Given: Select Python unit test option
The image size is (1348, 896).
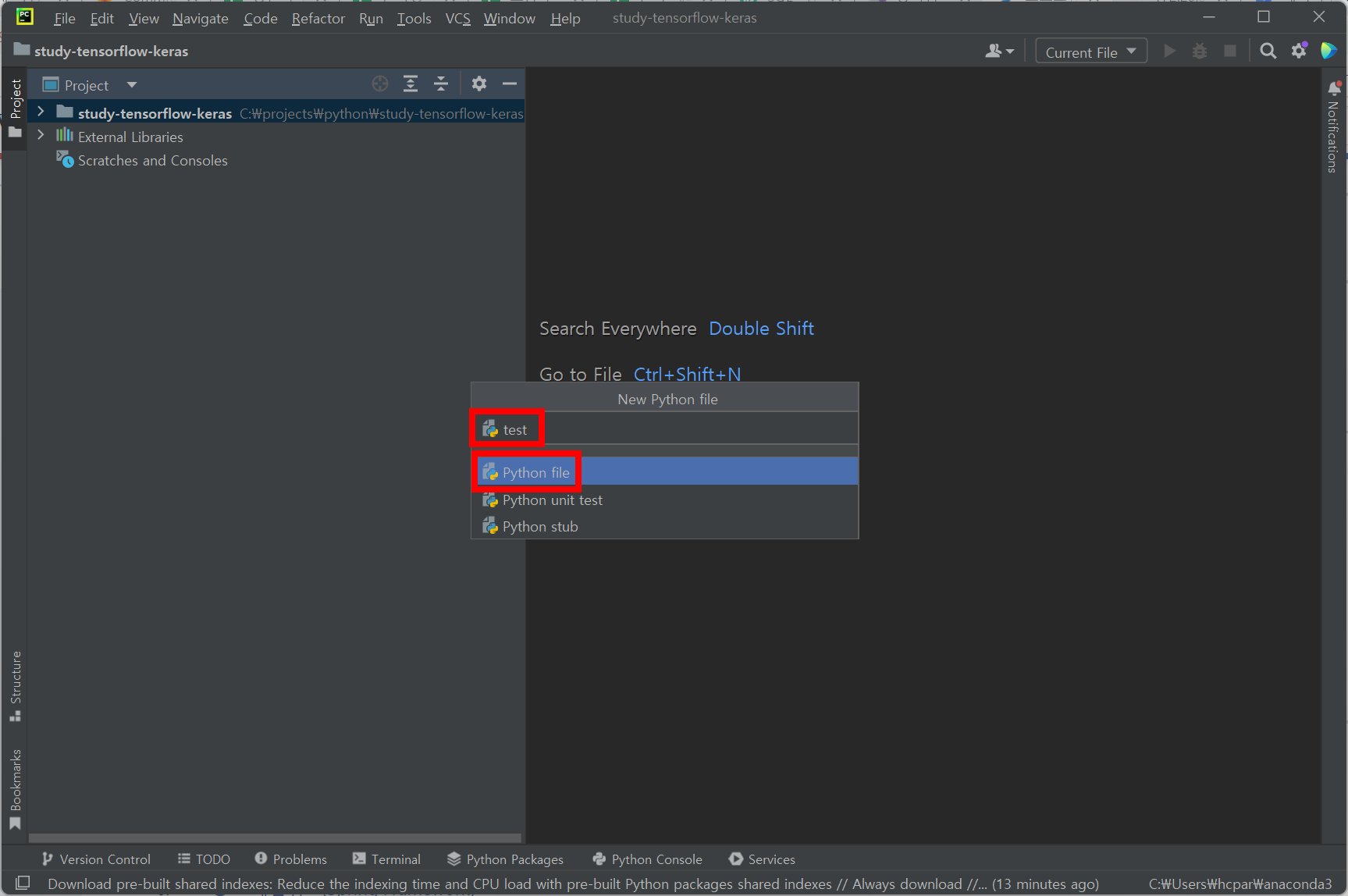Looking at the screenshot, I should click(x=664, y=500).
